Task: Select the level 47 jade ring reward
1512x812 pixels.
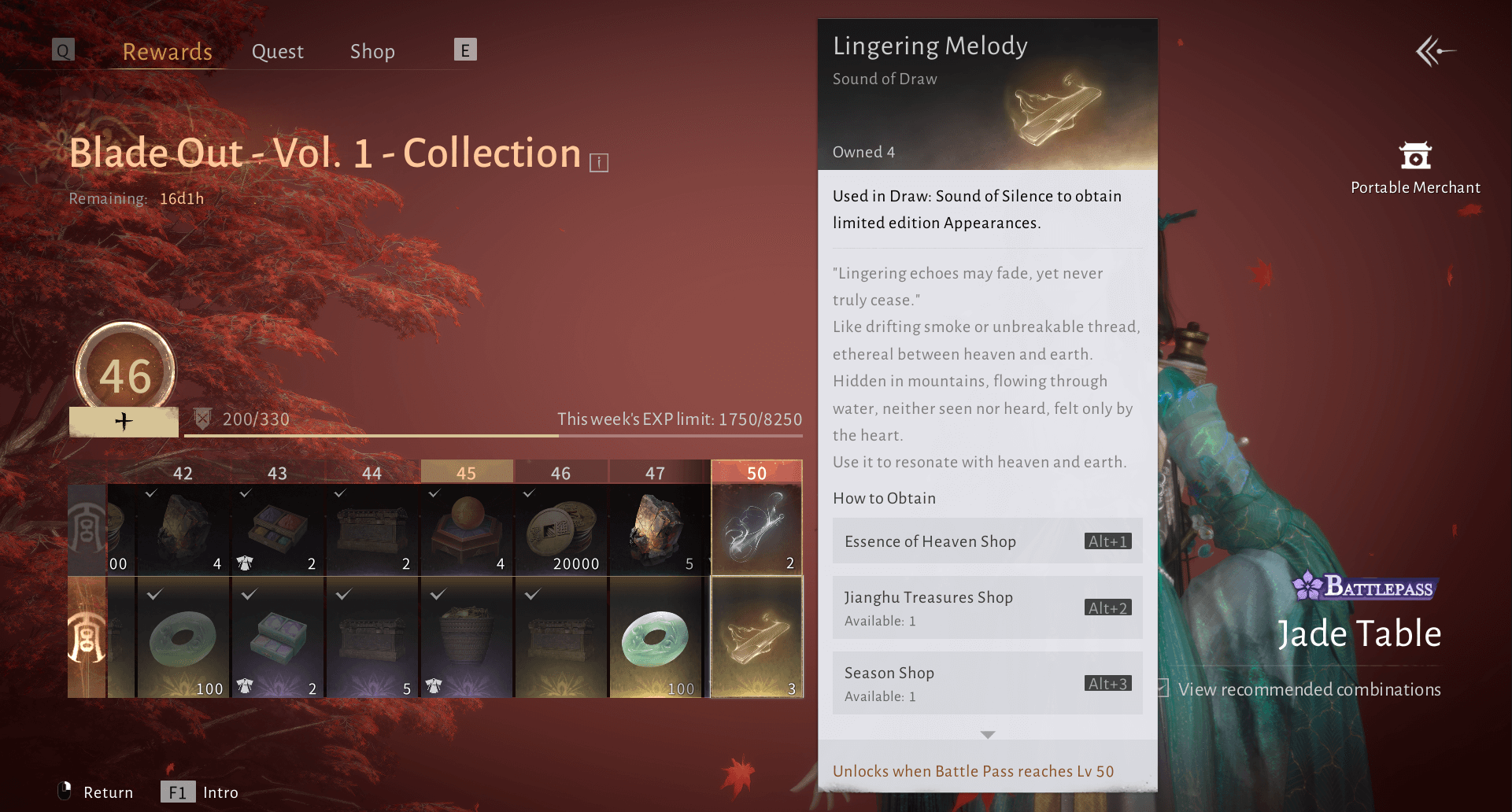Action: pyautogui.click(x=656, y=637)
